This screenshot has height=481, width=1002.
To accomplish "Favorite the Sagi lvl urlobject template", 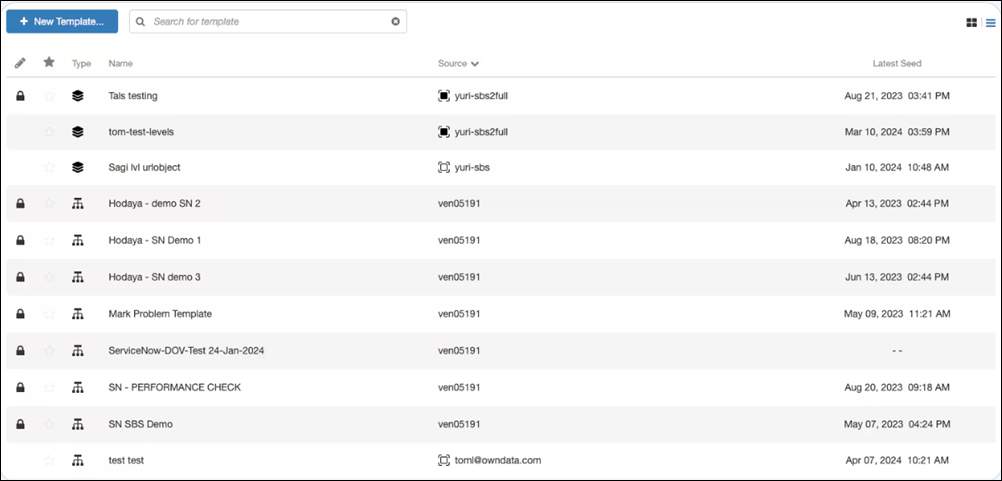I will click(49, 167).
